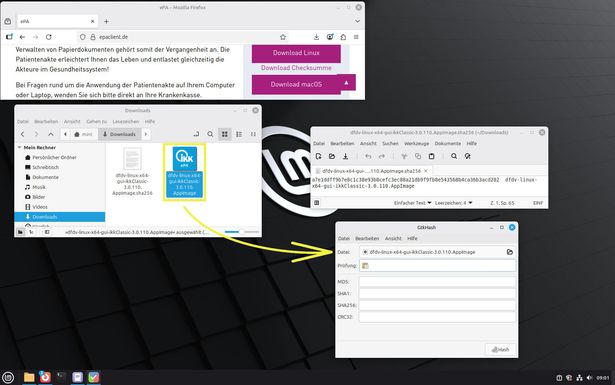
Task: Hide the file manager sidebar
Action: point(47,232)
